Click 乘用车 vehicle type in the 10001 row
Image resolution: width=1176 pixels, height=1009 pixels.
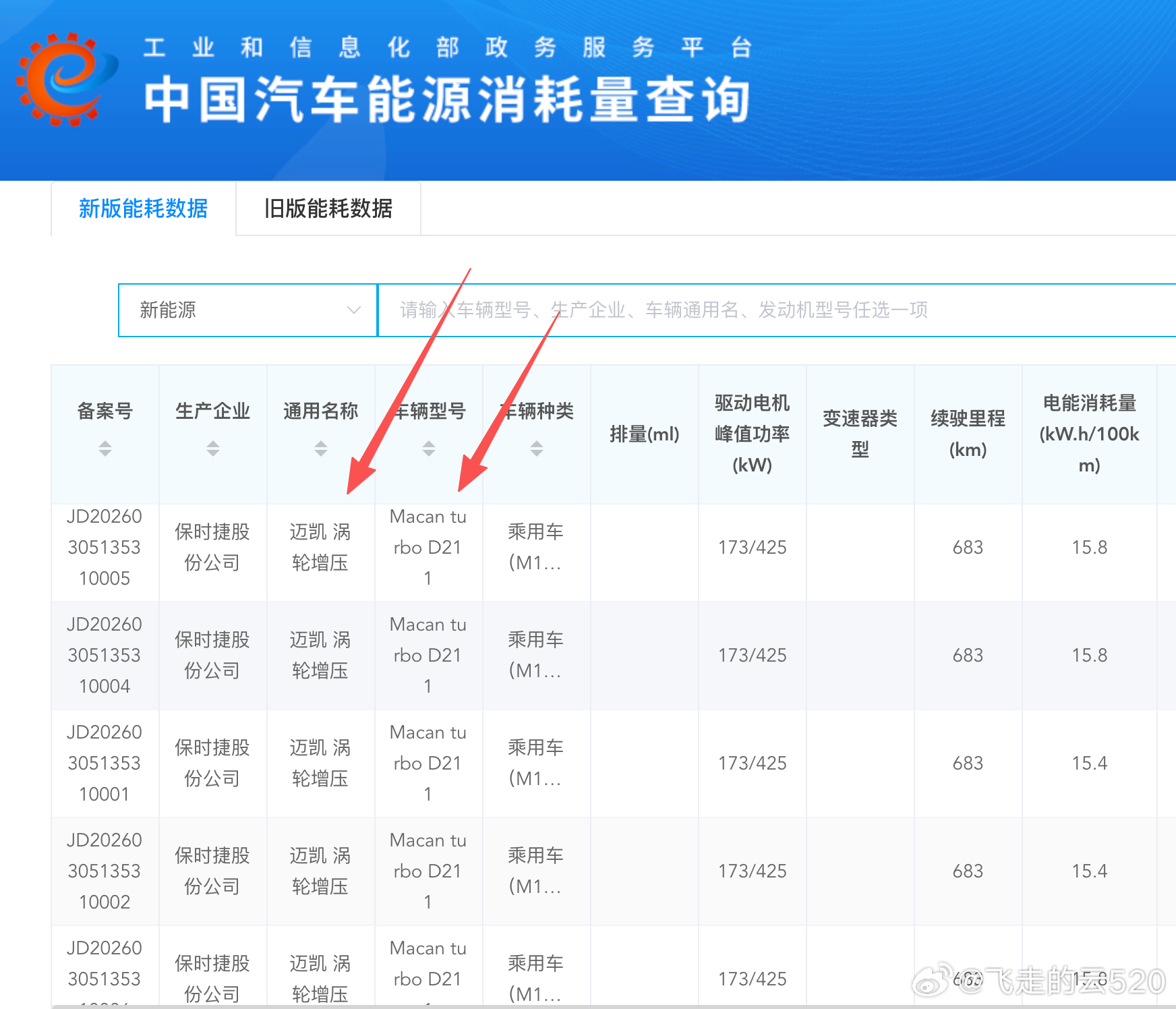pos(536,763)
